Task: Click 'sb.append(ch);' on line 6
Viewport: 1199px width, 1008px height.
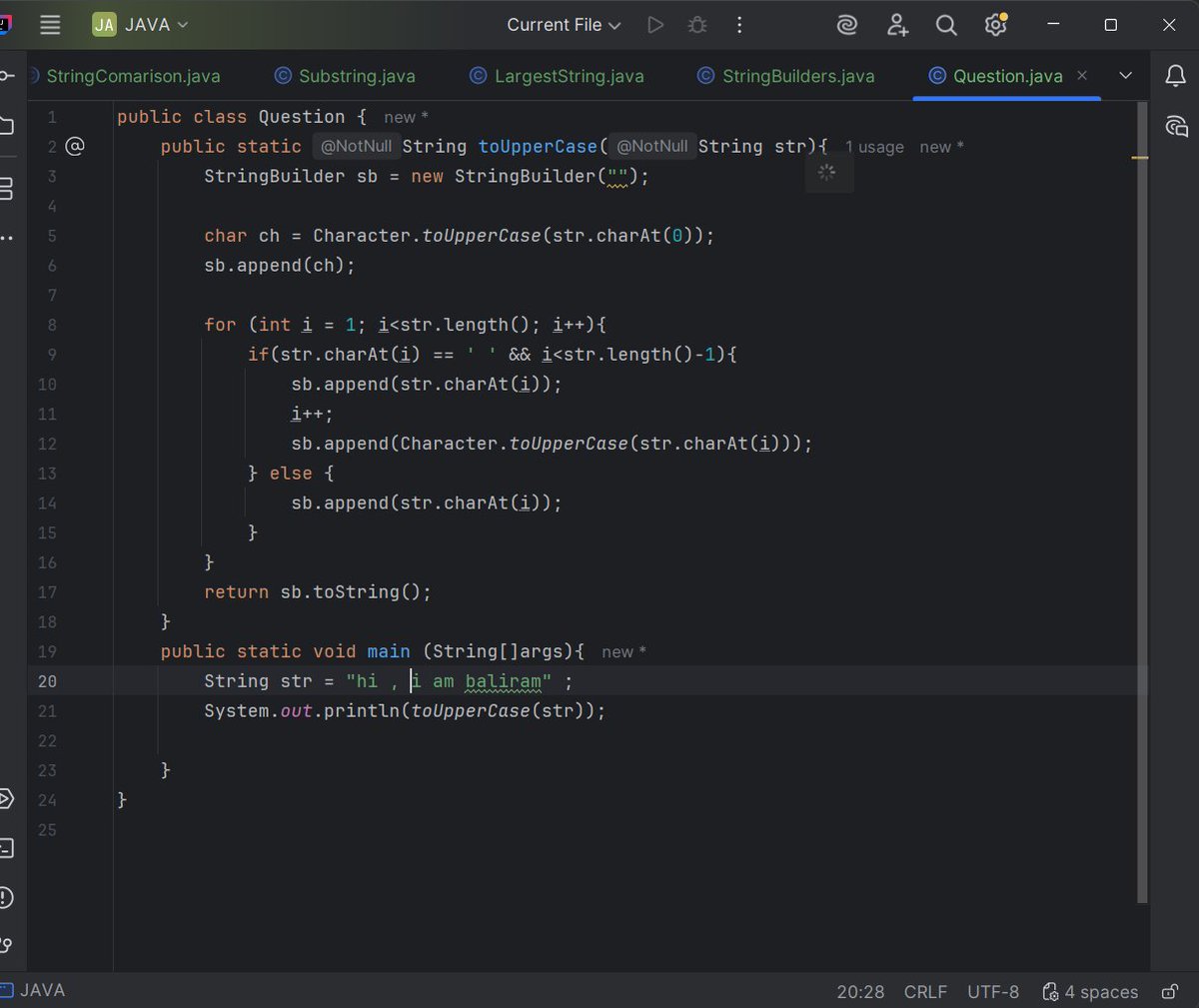Action: click(280, 266)
